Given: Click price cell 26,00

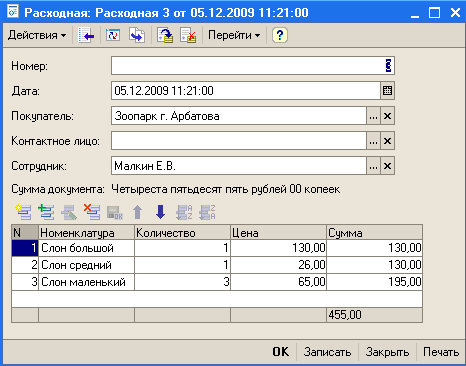Looking at the screenshot, I should [279, 265].
